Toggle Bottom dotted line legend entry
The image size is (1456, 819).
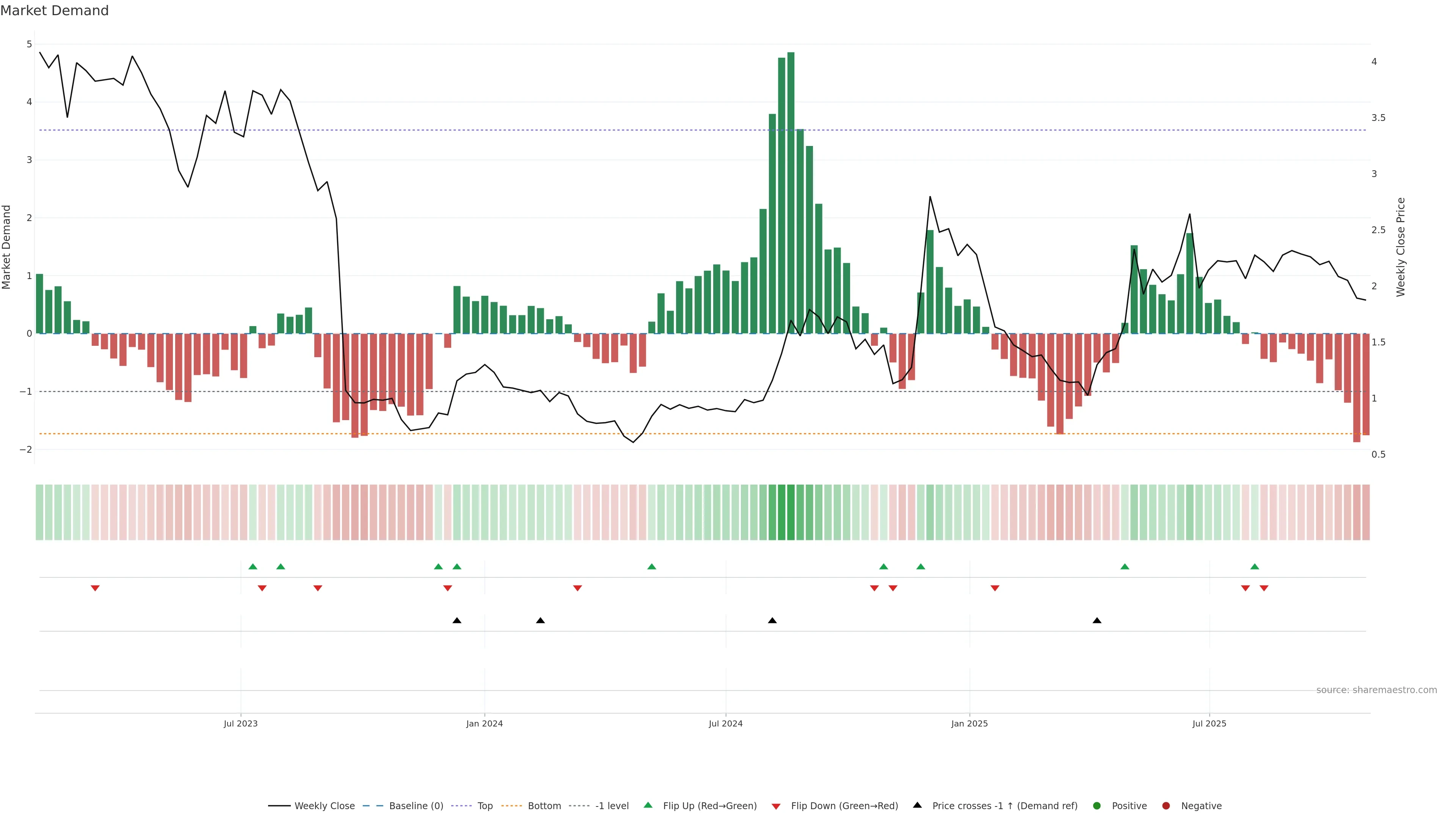coord(544,805)
